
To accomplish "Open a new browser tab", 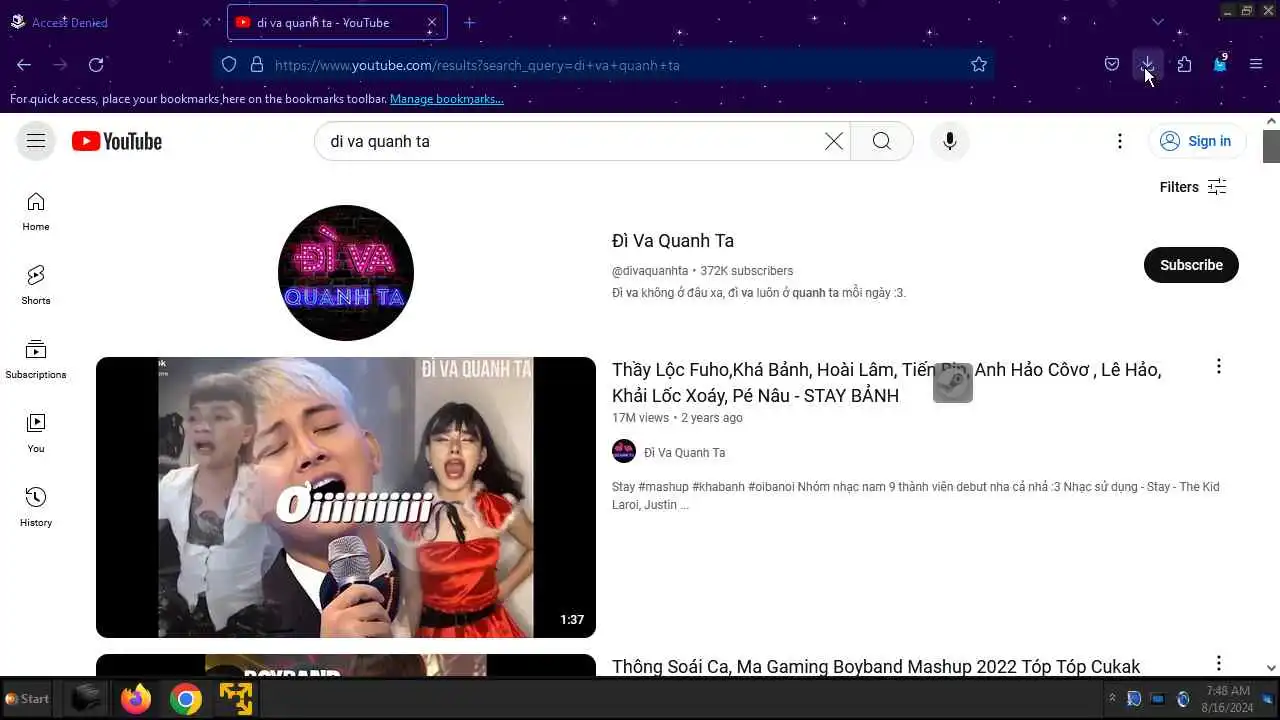I will 469,22.
